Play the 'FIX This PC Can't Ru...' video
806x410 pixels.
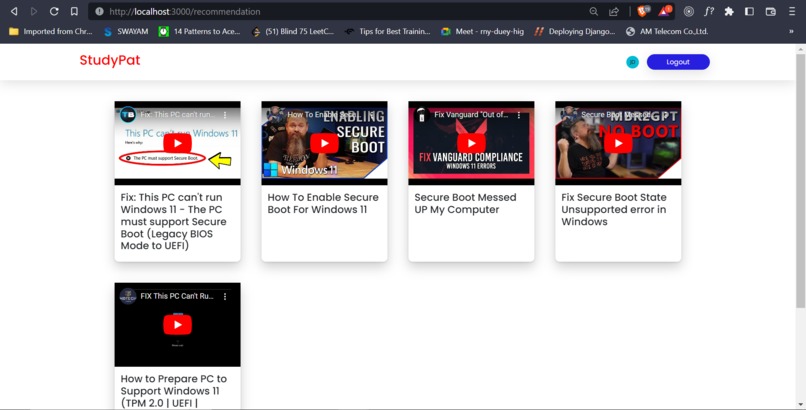177,325
